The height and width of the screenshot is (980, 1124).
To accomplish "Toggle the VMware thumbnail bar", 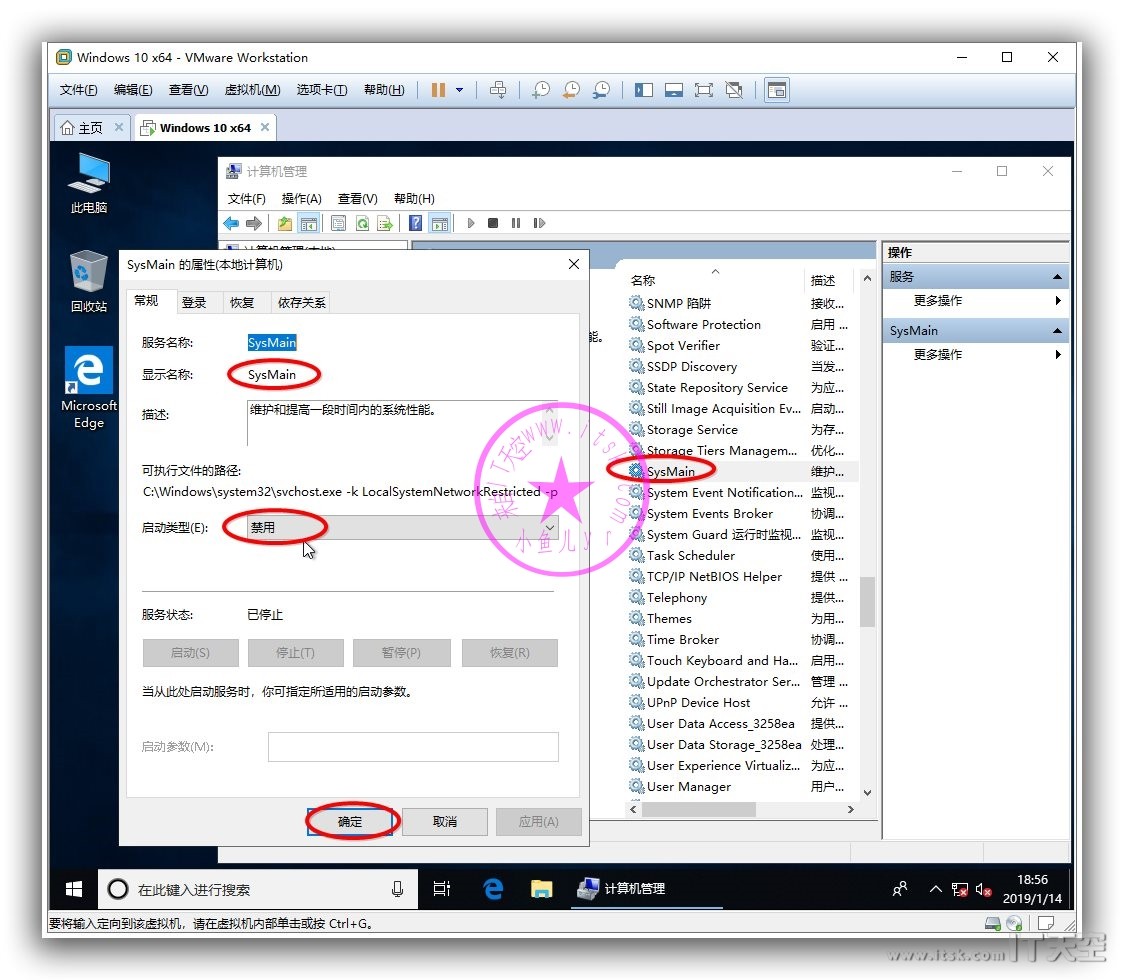I will [x=674, y=90].
